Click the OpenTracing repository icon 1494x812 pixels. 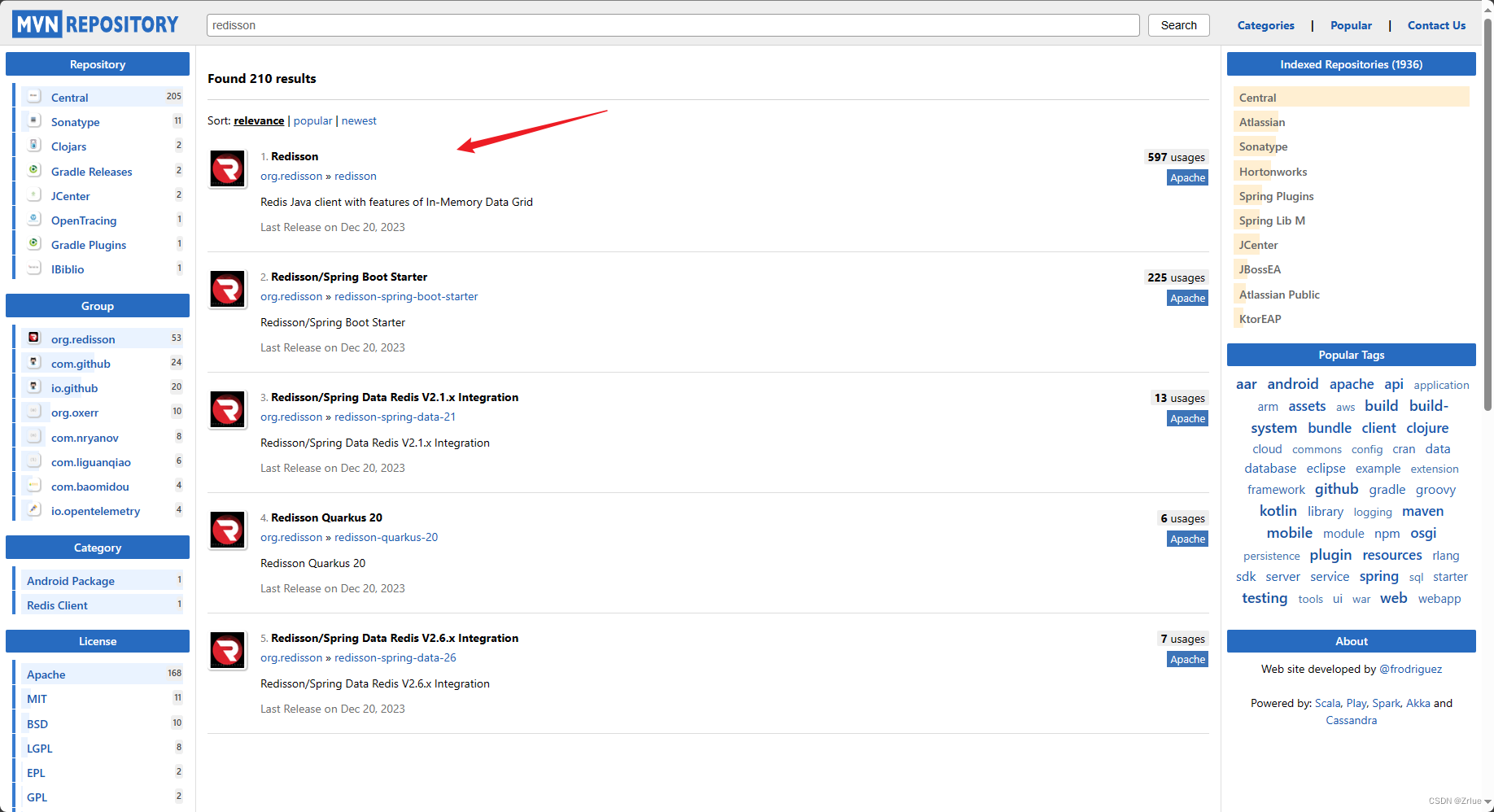pyautogui.click(x=34, y=219)
